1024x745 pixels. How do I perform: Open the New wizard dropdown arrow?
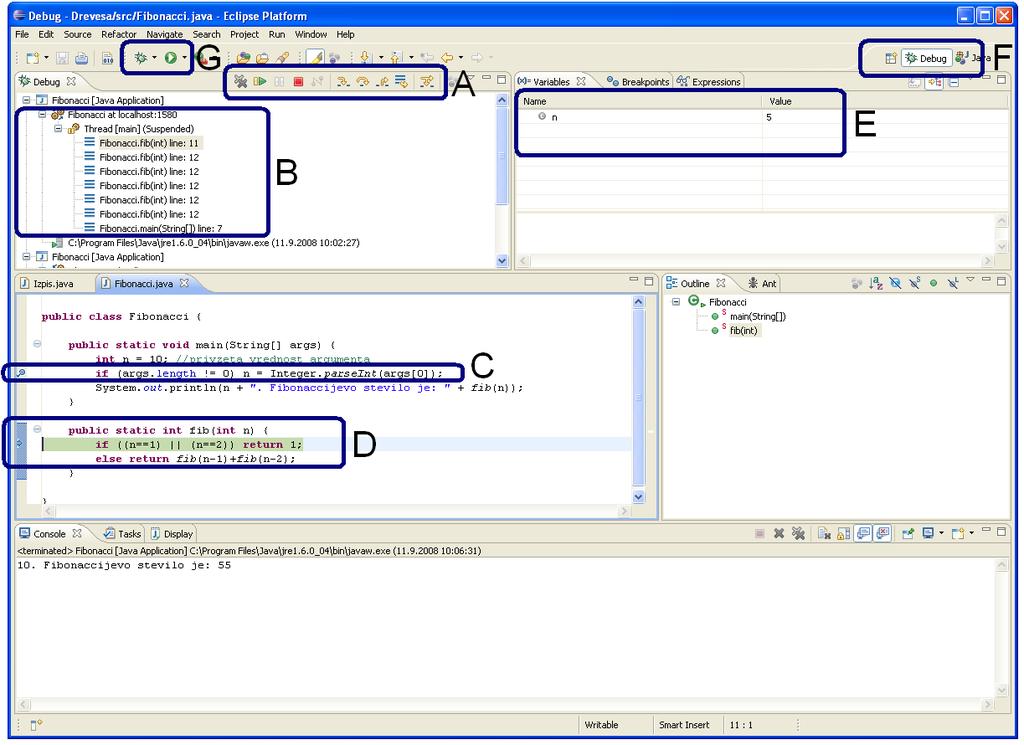(46, 58)
